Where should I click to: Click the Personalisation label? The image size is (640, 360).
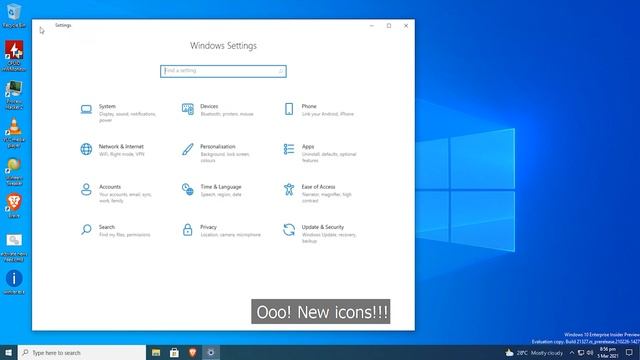pyautogui.click(x=218, y=147)
